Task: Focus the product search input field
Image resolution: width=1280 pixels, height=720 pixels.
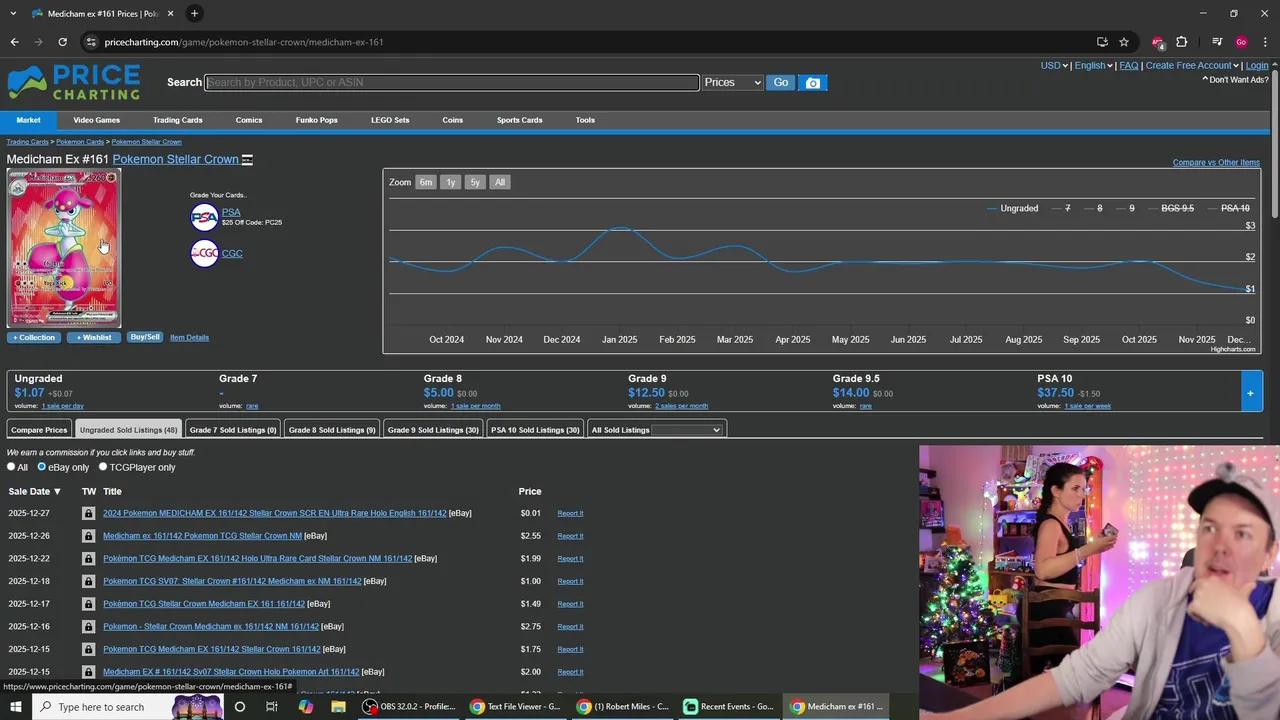Action: [x=452, y=83]
